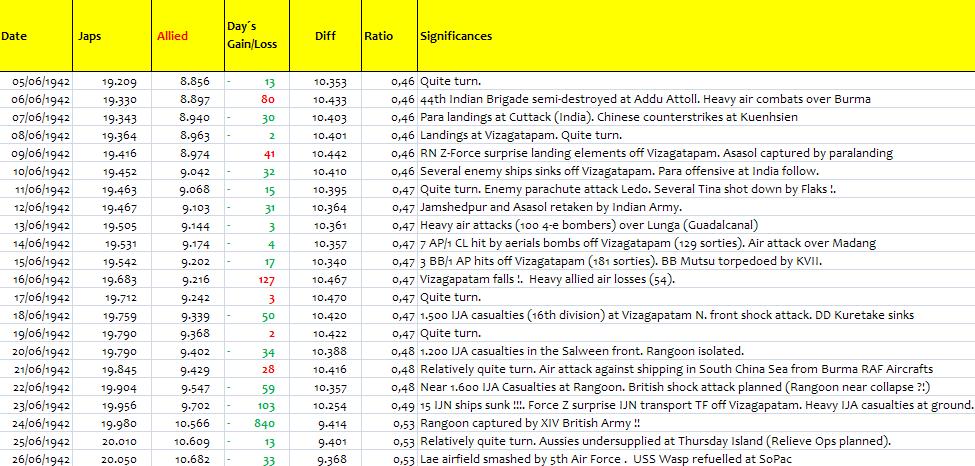Click the red gain/loss value 28
Viewport: 975px width, 466px height.
[x=257, y=370]
